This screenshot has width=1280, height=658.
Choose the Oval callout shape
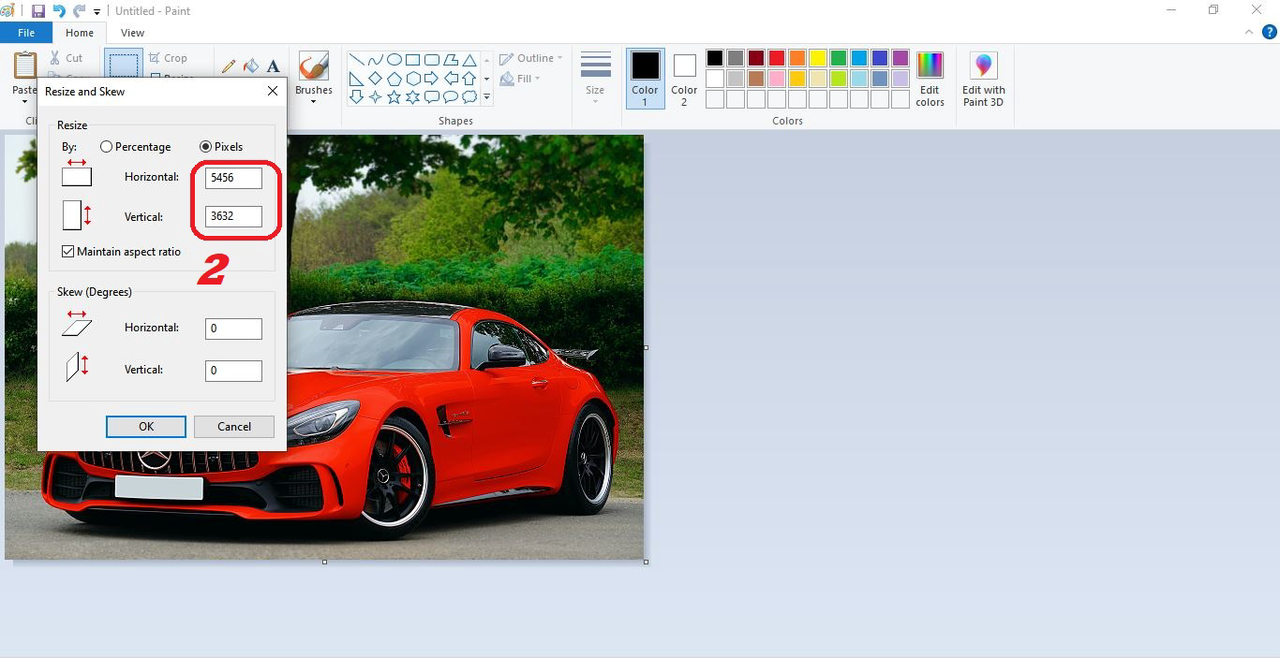(451, 97)
